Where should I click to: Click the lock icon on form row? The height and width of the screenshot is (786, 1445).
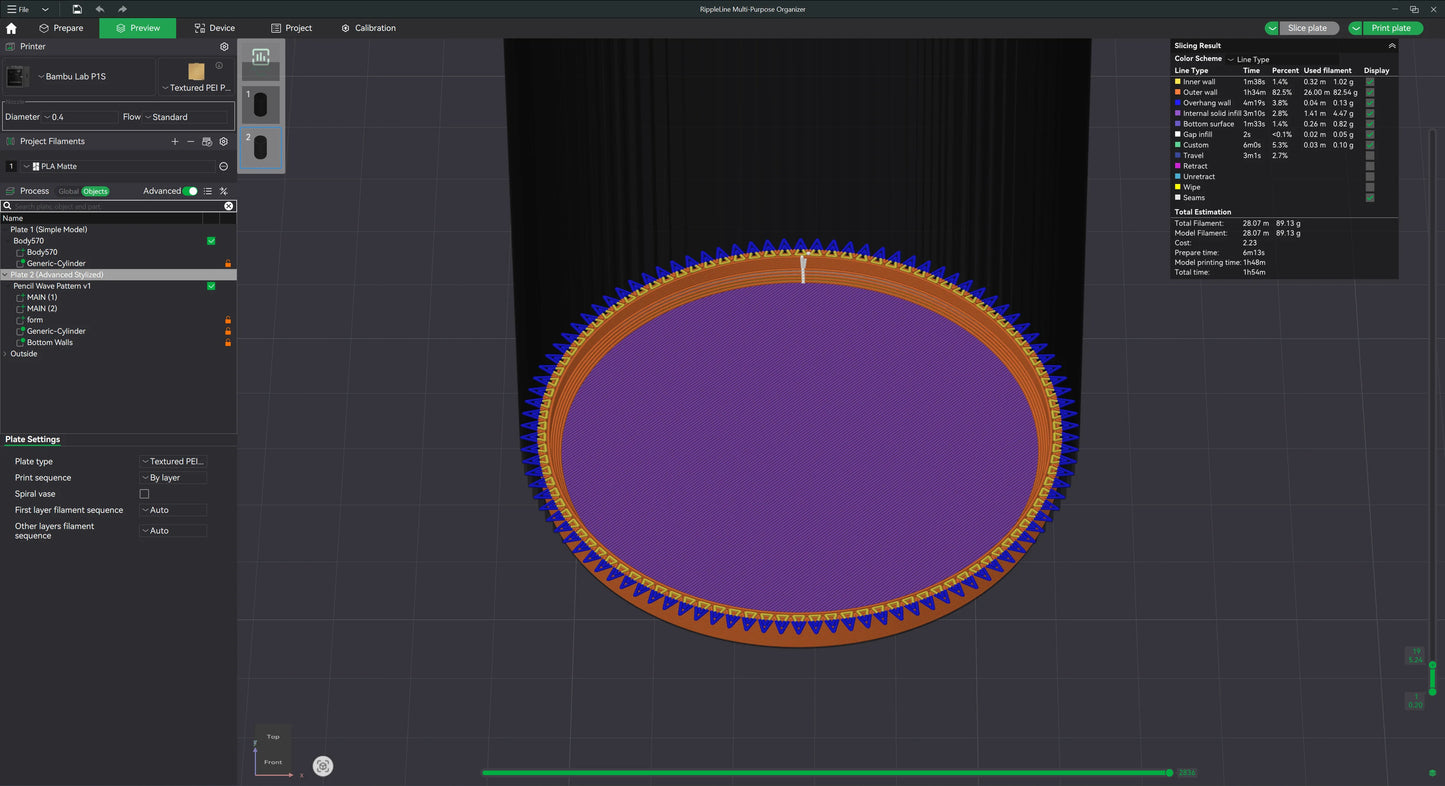click(x=228, y=320)
